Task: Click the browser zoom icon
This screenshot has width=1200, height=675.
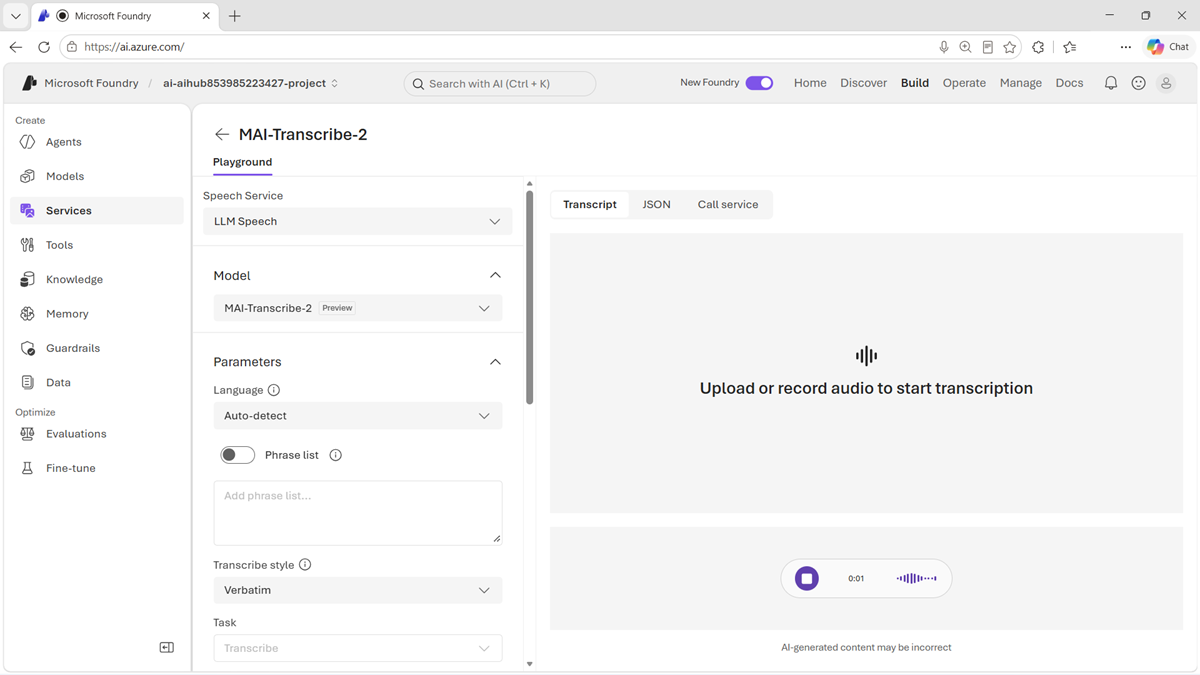Action: coord(966,47)
